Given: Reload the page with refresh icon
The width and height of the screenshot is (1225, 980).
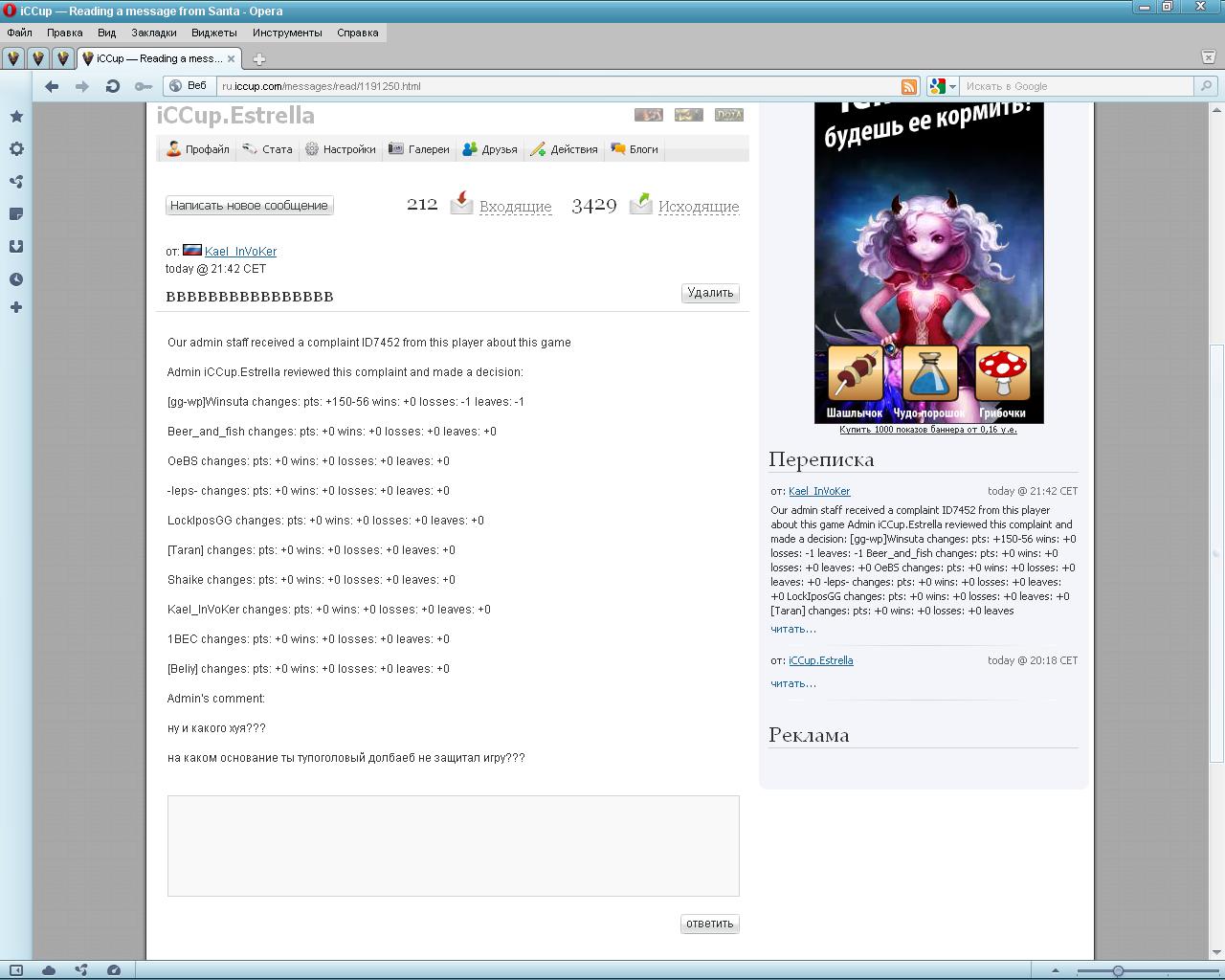Looking at the screenshot, I should [113, 86].
